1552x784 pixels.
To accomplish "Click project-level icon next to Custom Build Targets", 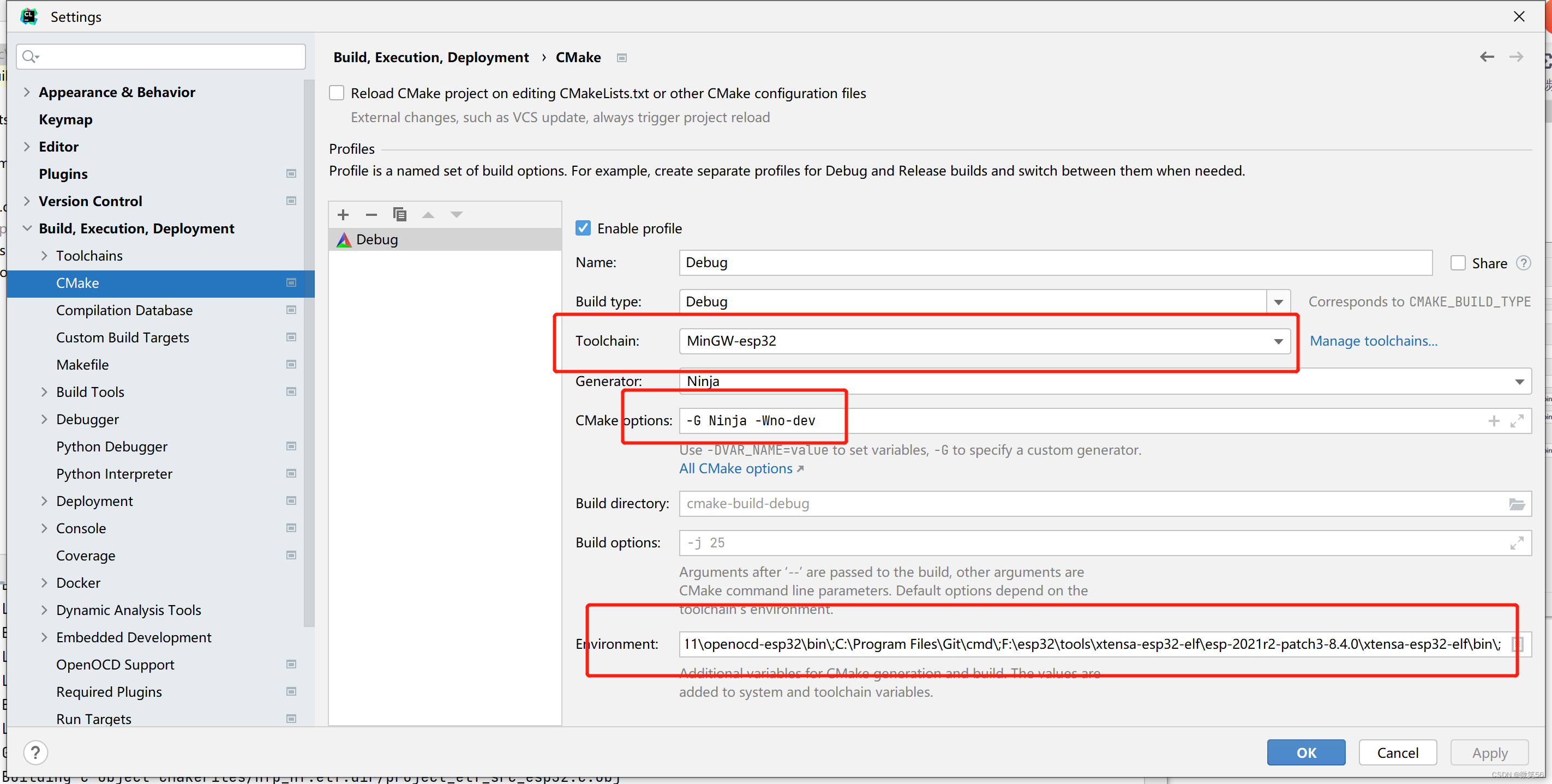I will [x=291, y=337].
